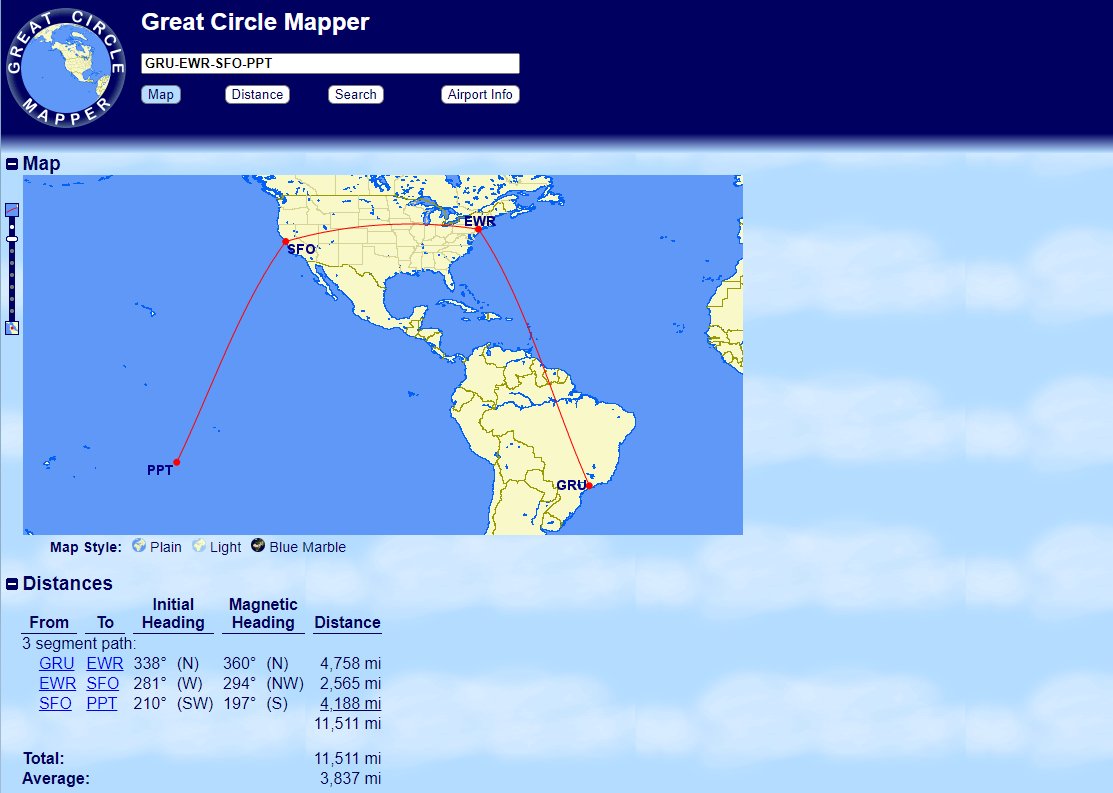Click the '294°' magnetic heading value

[x=239, y=684]
